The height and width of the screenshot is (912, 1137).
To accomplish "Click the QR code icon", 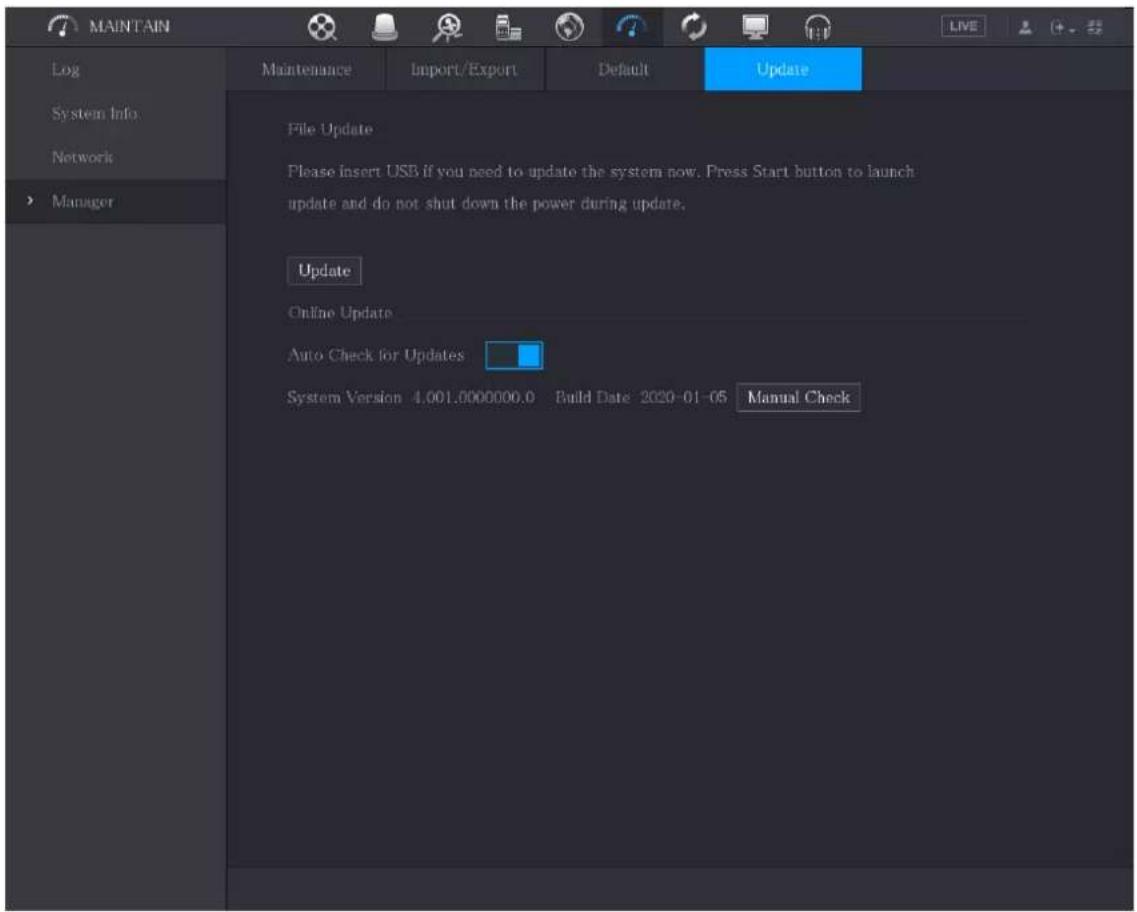I will (x=1095, y=28).
